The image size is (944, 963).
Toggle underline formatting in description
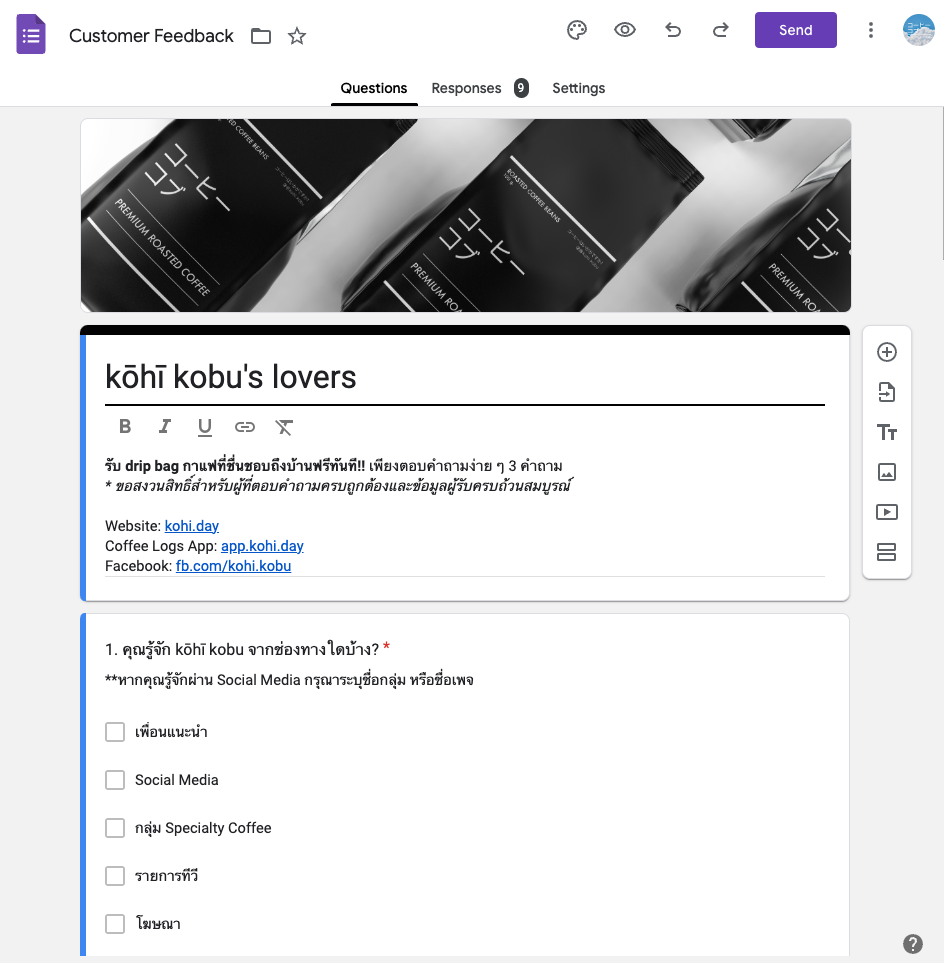(x=205, y=427)
